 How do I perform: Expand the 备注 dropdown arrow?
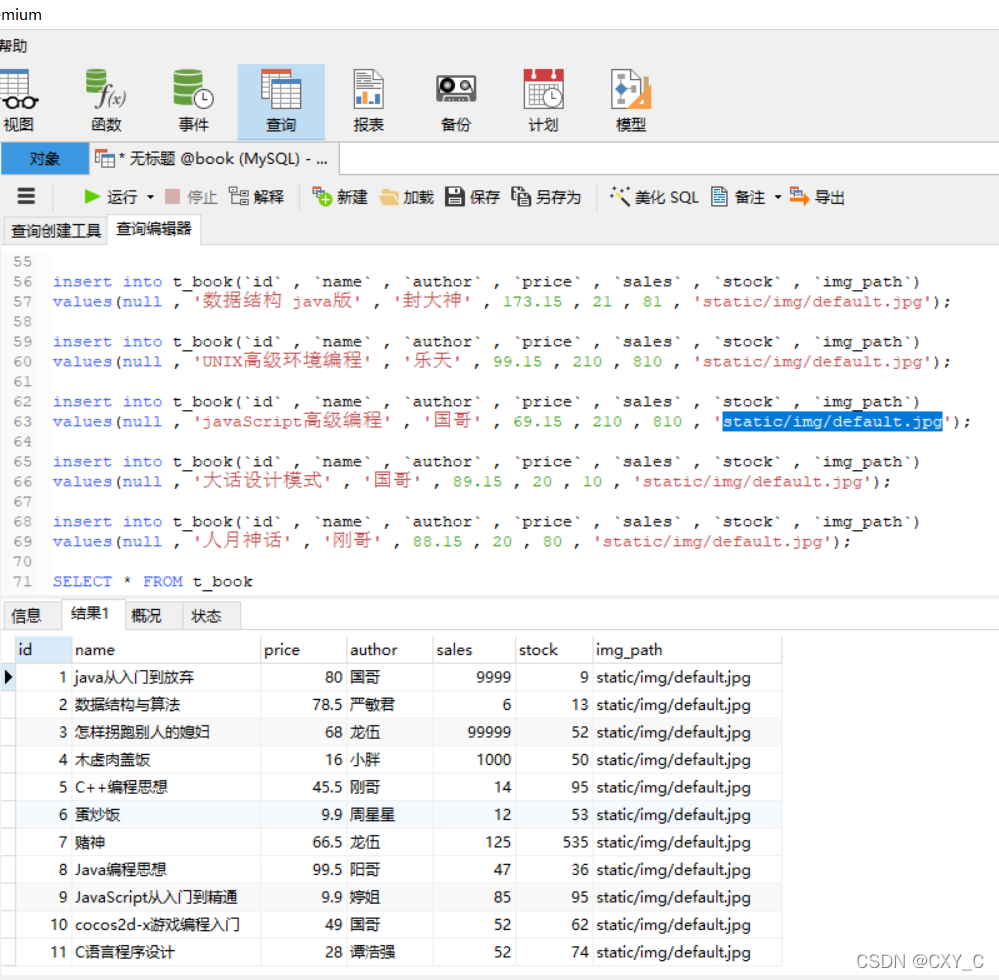[778, 197]
